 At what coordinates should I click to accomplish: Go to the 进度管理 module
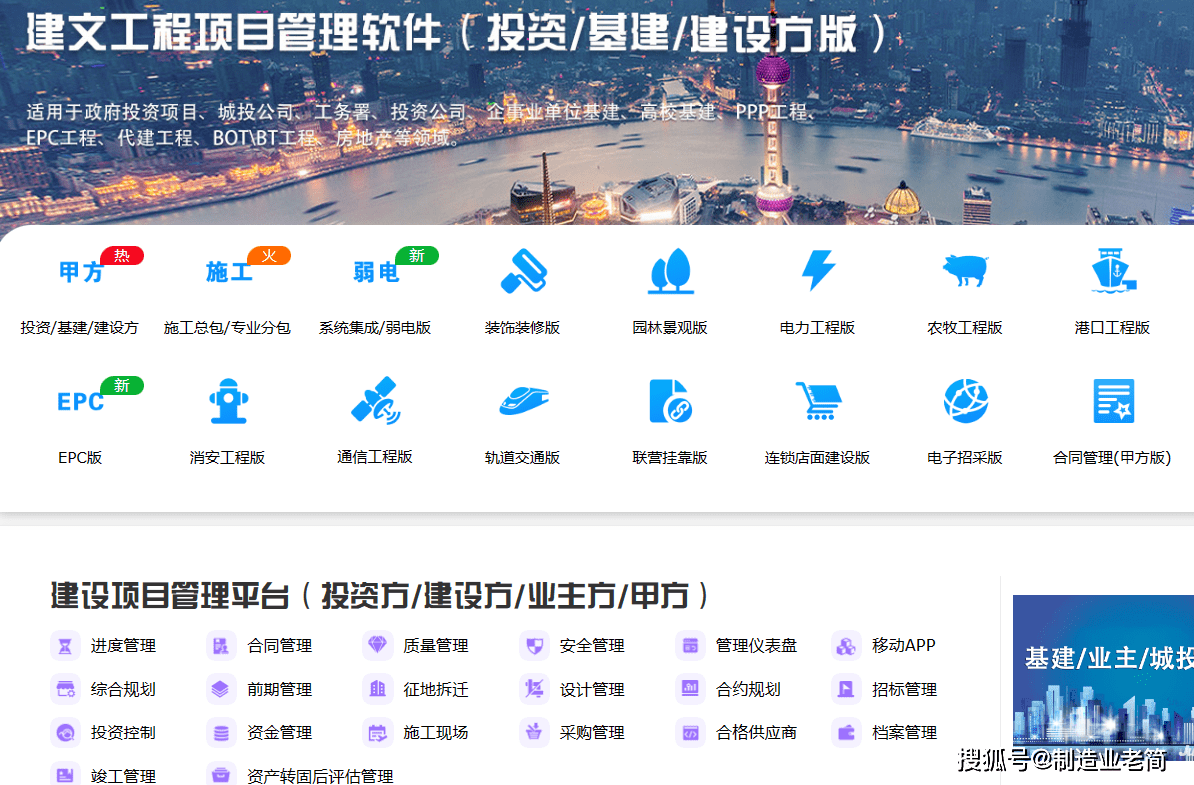pyautogui.click(x=123, y=646)
